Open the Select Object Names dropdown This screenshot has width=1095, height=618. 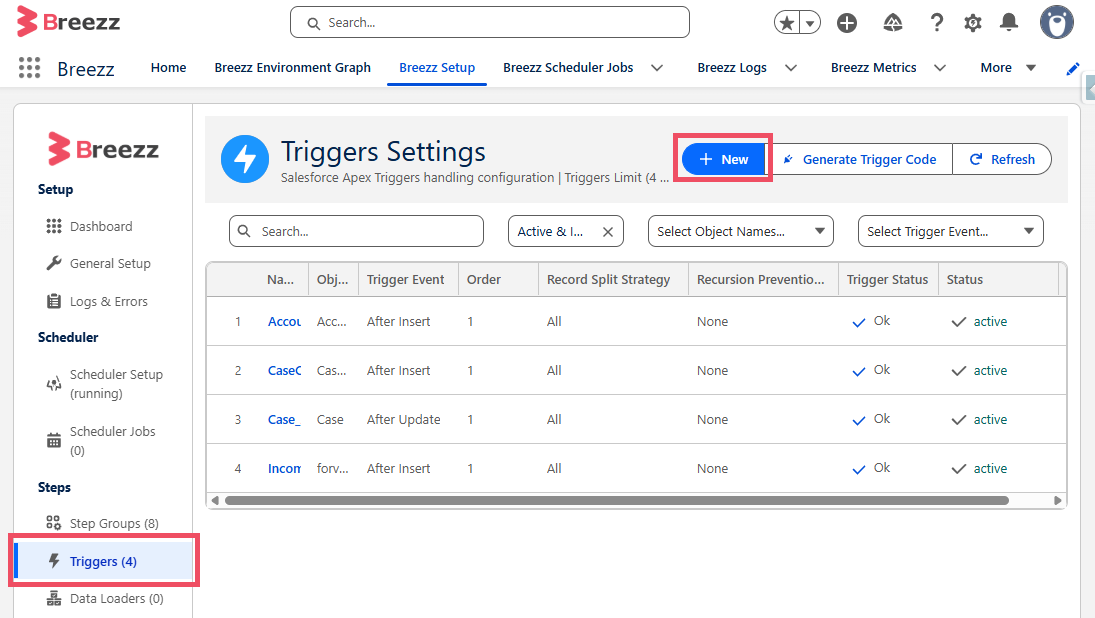coord(741,231)
